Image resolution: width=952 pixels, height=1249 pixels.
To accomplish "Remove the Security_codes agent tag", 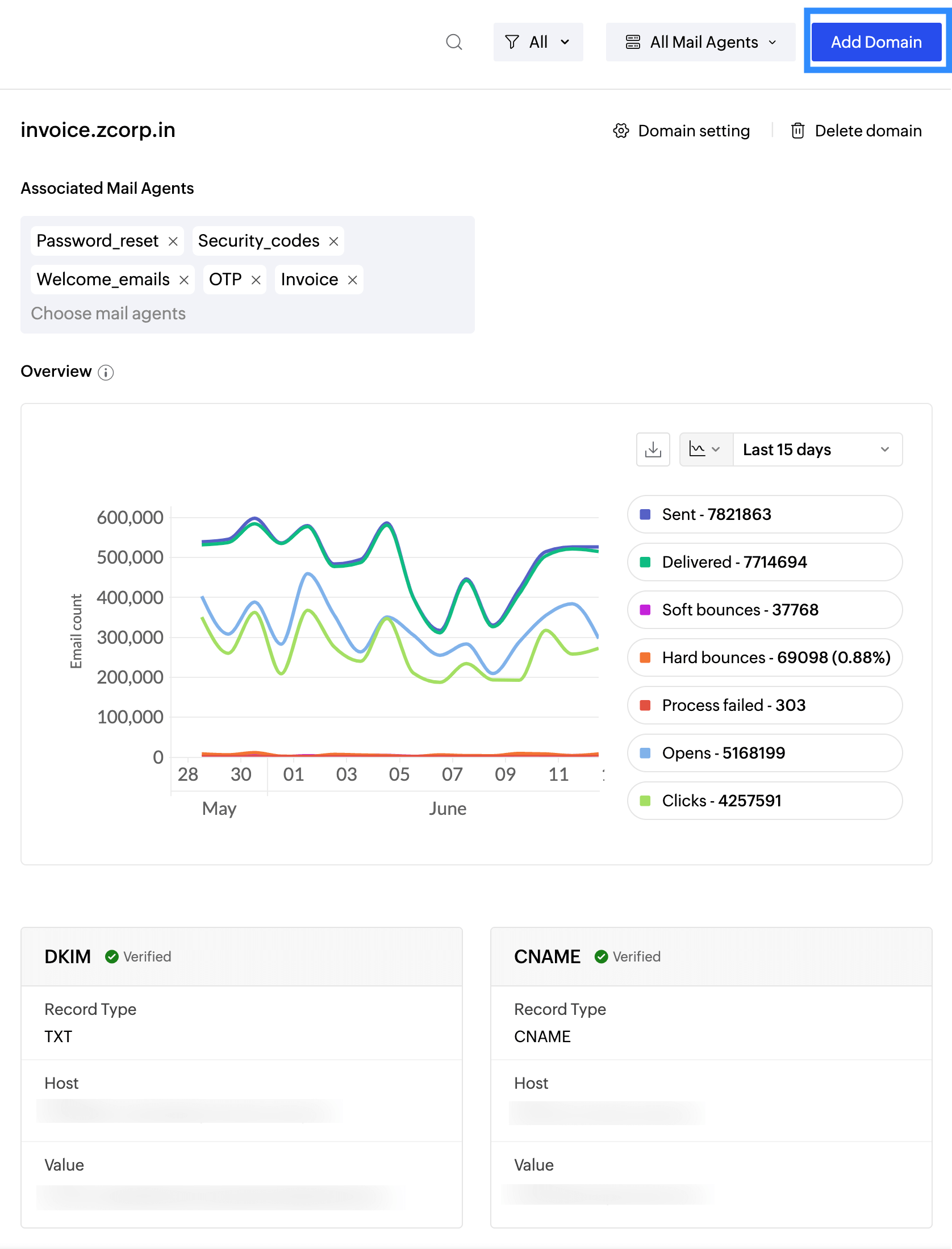I will 334,242.
